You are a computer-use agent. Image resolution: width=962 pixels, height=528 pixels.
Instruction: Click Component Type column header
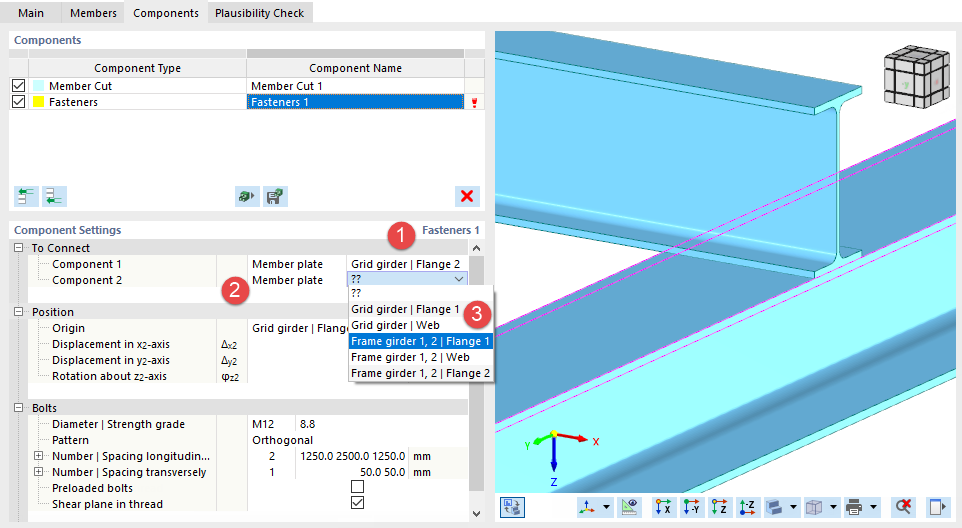(x=137, y=68)
